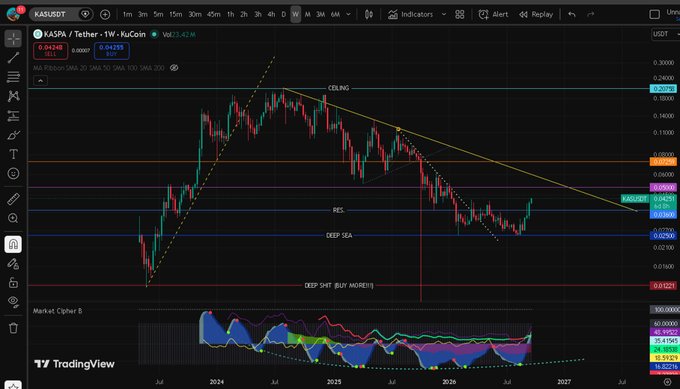This screenshot has width=680, height=389.
Task: Click the blue BUY price button
Action: click(x=111, y=51)
